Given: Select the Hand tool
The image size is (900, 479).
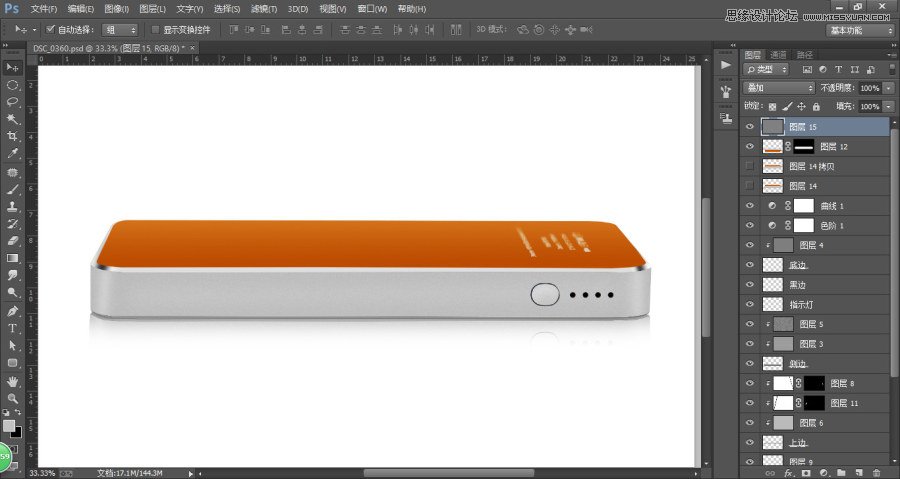Looking at the screenshot, I should (x=12, y=381).
